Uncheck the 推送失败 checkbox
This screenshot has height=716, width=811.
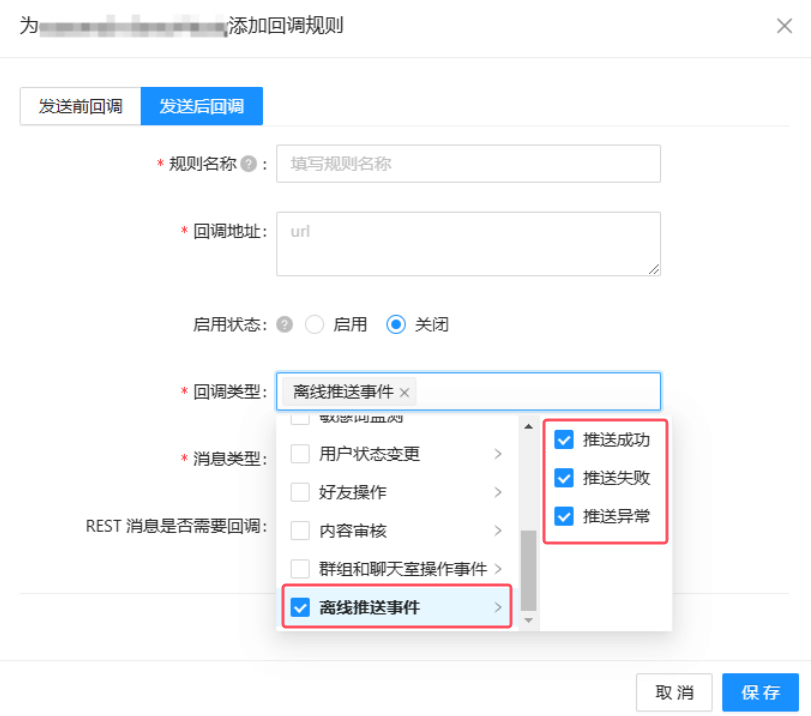tap(564, 478)
